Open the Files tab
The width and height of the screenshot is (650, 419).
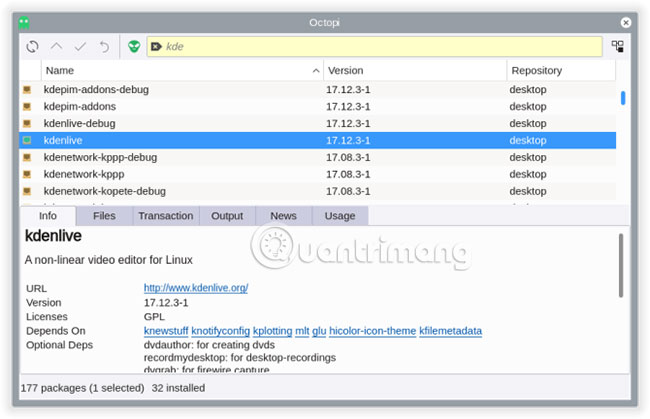[x=104, y=216]
